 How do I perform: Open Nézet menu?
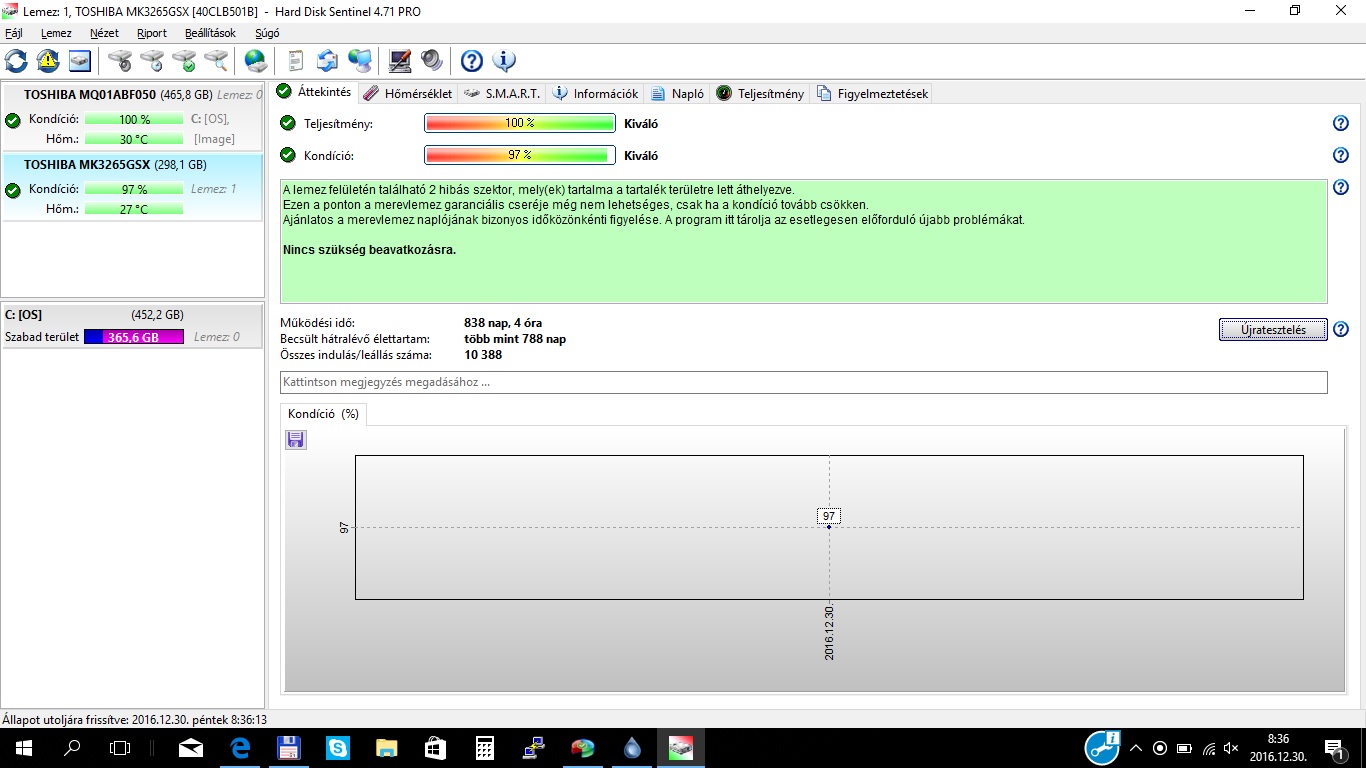(104, 33)
